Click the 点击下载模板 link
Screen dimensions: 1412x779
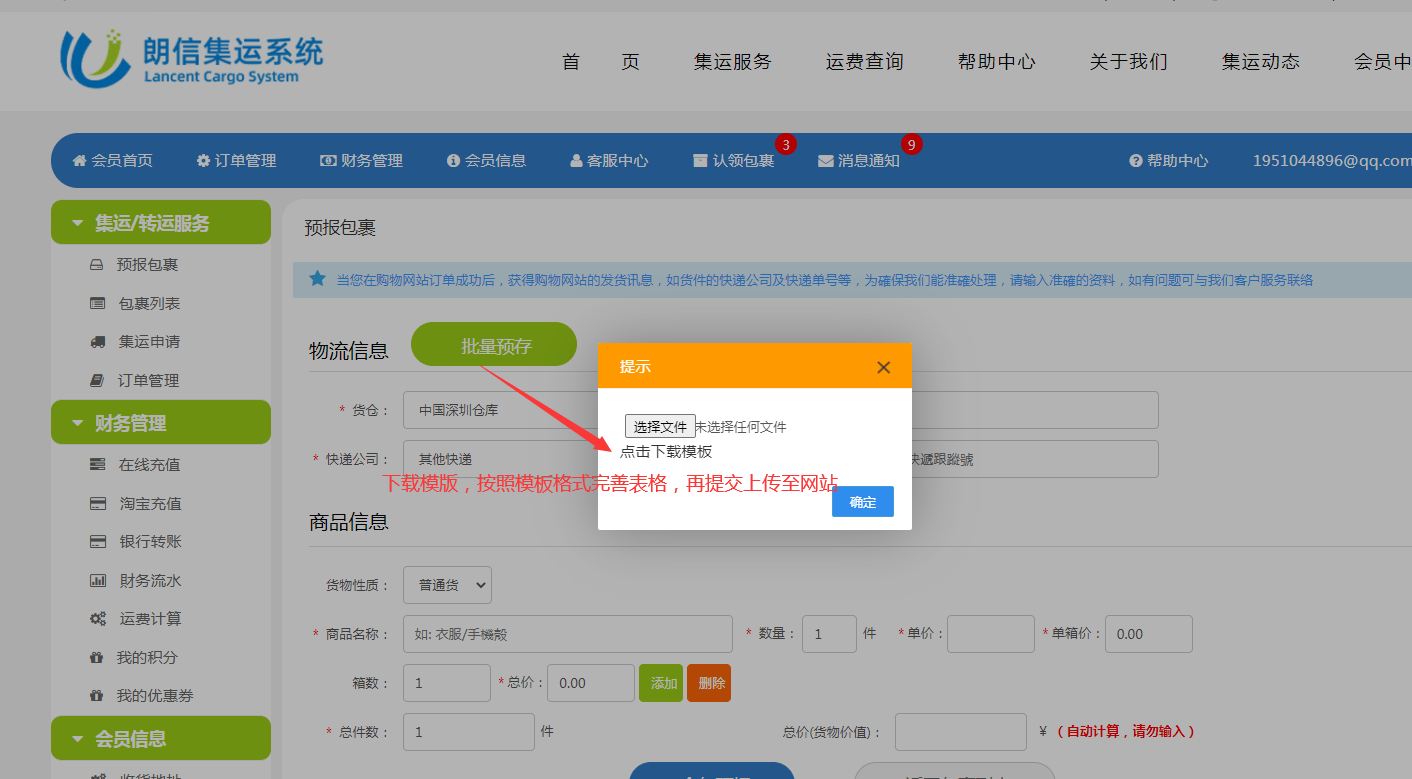click(666, 452)
